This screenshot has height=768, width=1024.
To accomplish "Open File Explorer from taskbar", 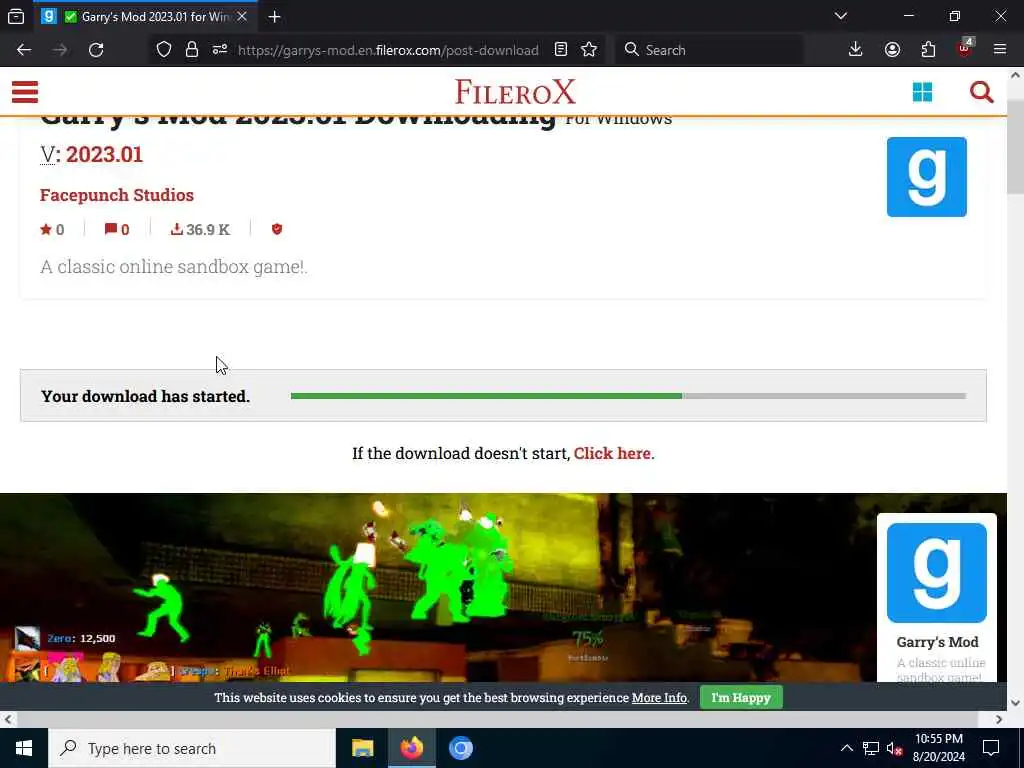I will pos(362,748).
